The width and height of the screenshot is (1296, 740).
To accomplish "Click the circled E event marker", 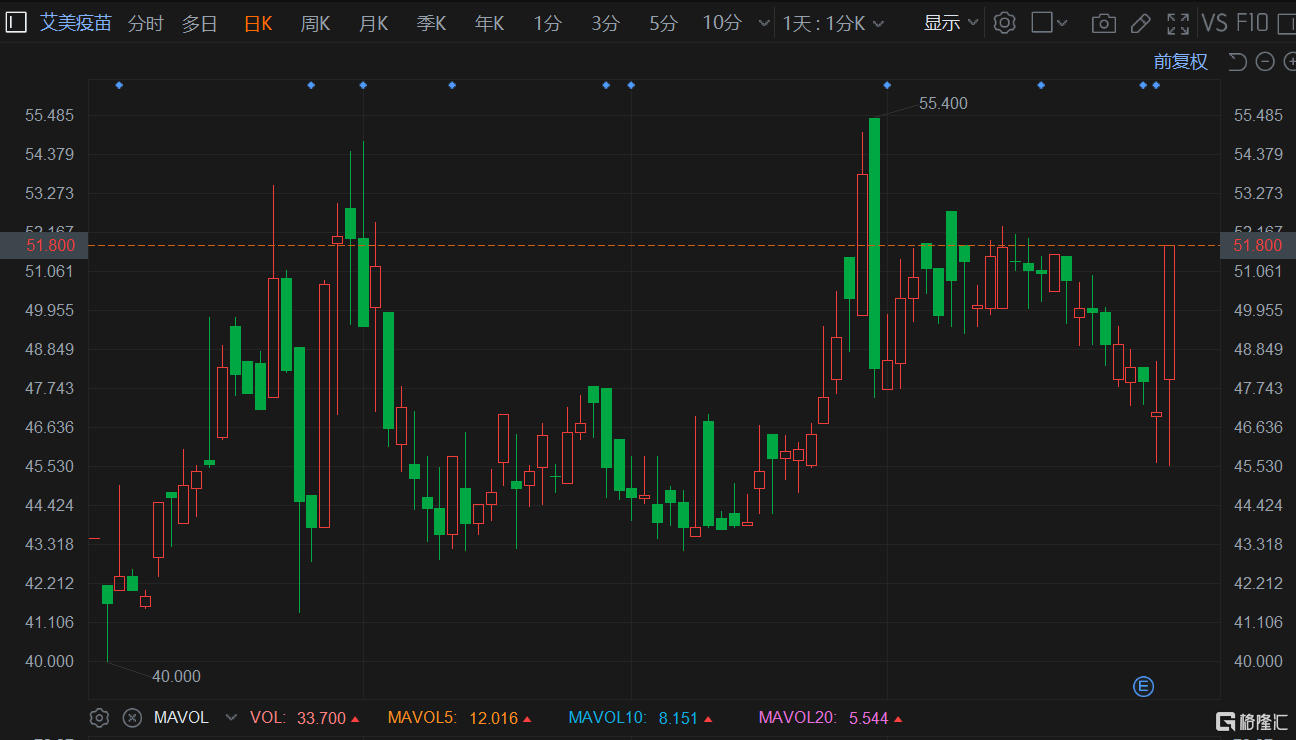I will click(1143, 686).
